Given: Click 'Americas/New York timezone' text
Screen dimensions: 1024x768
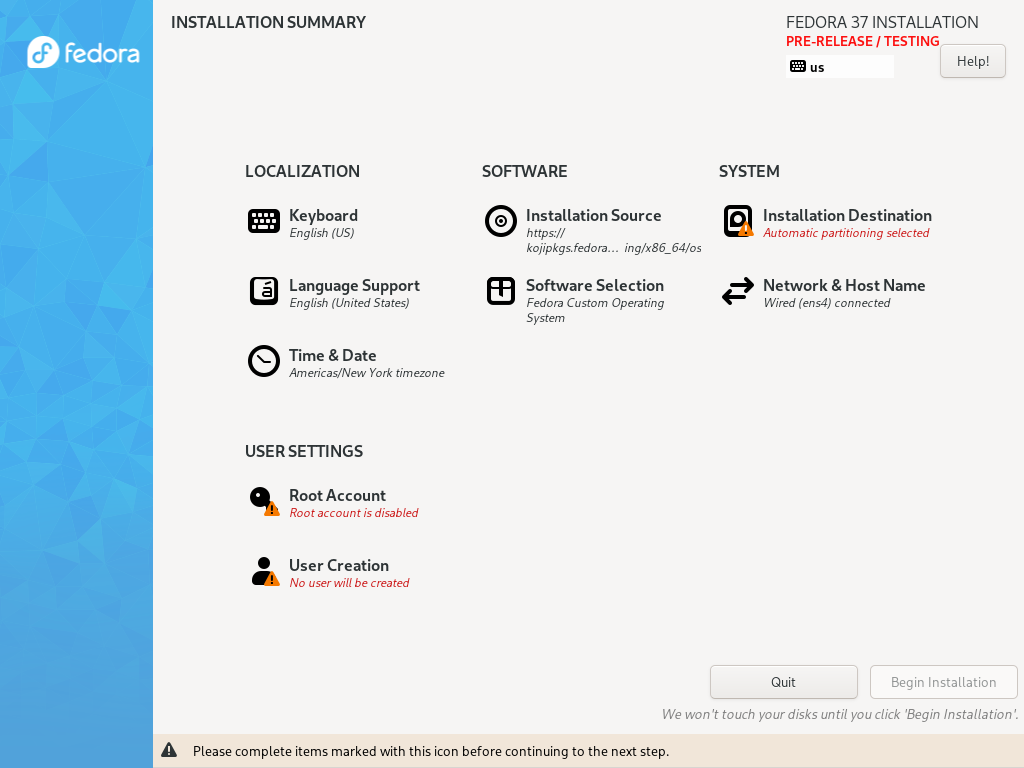Looking at the screenshot, I should click(x=366, y=373).
